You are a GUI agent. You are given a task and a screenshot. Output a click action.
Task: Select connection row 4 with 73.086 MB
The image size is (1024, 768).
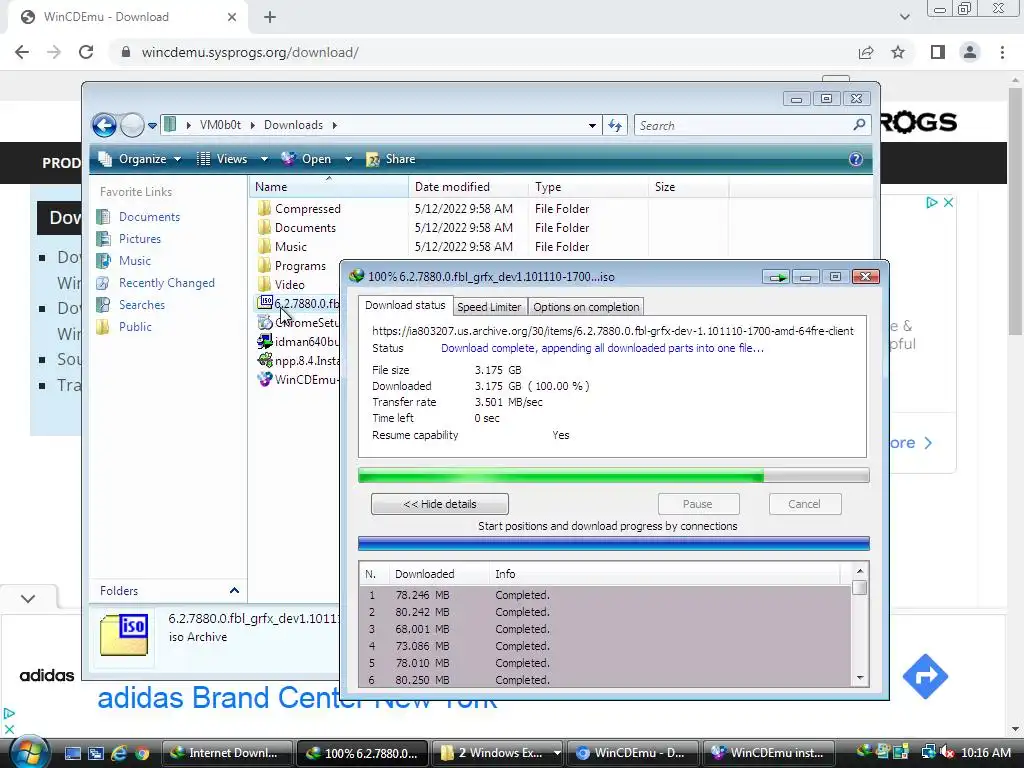(605, 646)
